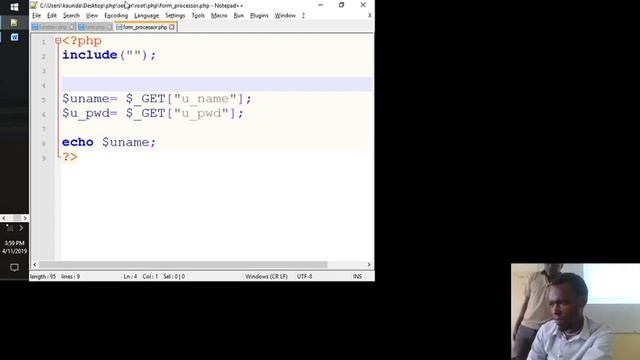
Task: Open the File menu
Action: tap(36, 16)
